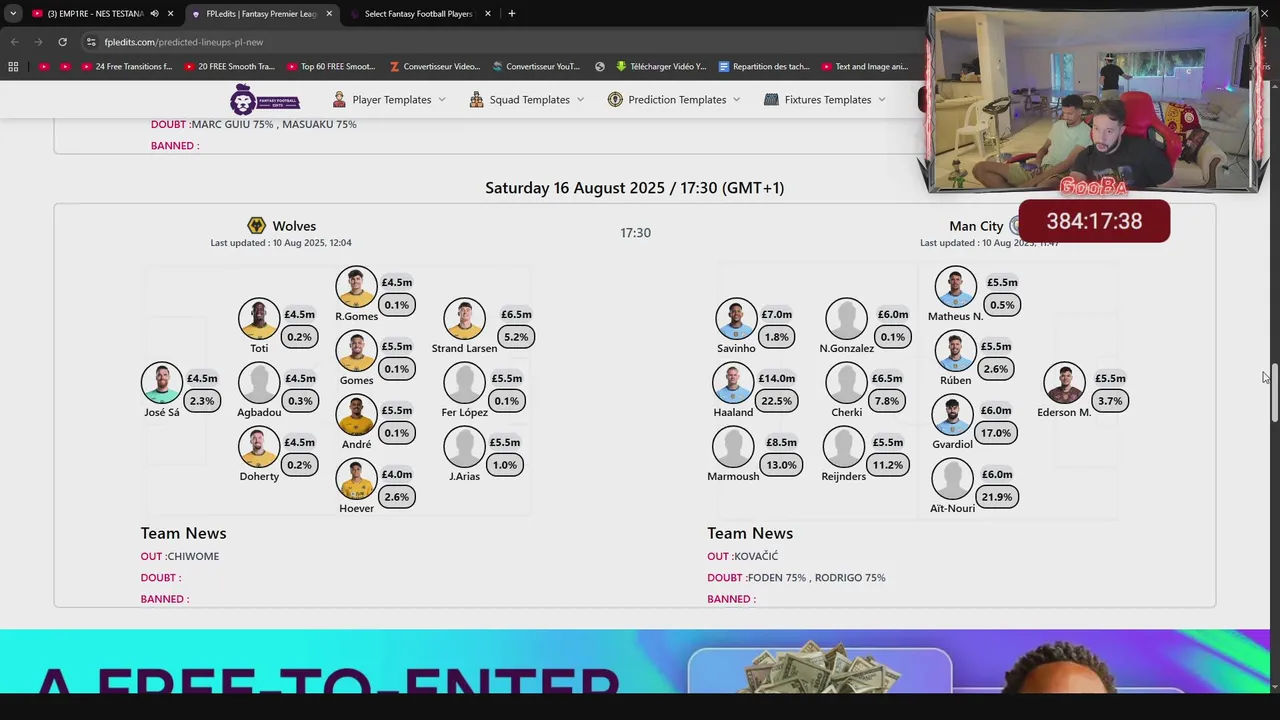This screenshot has height=720, width=1280.
Task: Expand Prediction Templates dropdown chevron
Action: pyautogui.click(x=737, y=100)
